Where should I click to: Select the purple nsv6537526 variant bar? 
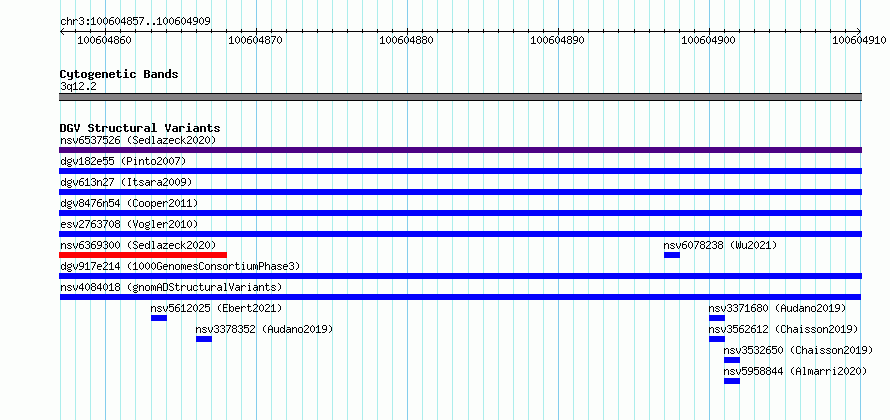[x=460, y=150]
